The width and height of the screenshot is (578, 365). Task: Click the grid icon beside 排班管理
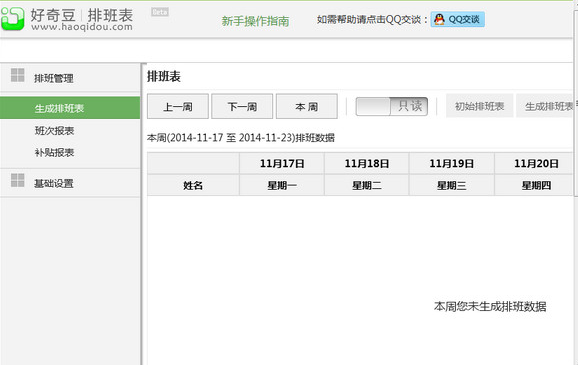[x=18, y=75]
